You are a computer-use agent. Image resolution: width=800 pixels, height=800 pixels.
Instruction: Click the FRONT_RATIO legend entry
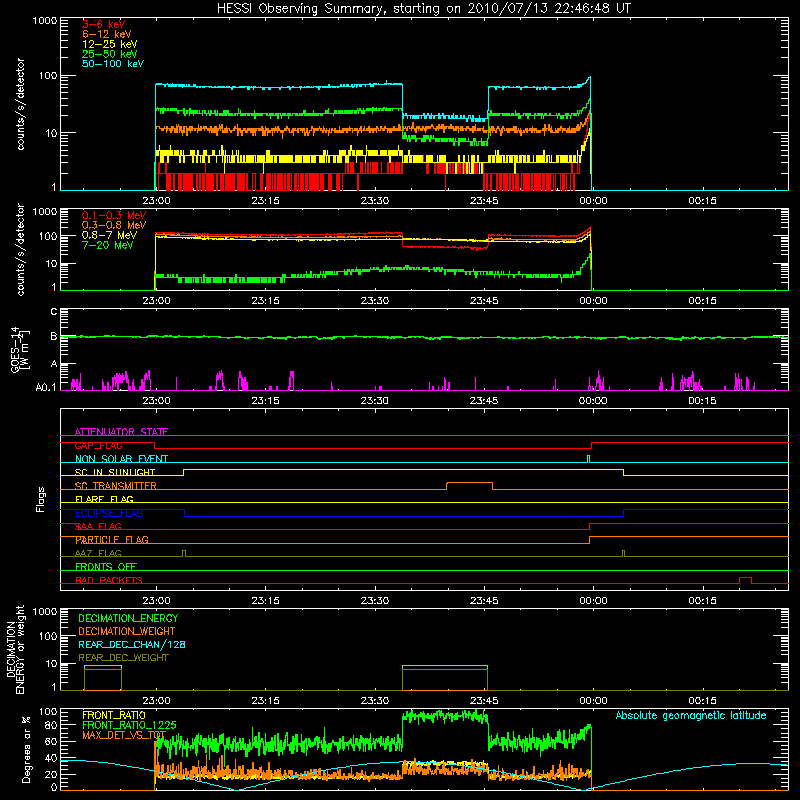tap(114, 715)
